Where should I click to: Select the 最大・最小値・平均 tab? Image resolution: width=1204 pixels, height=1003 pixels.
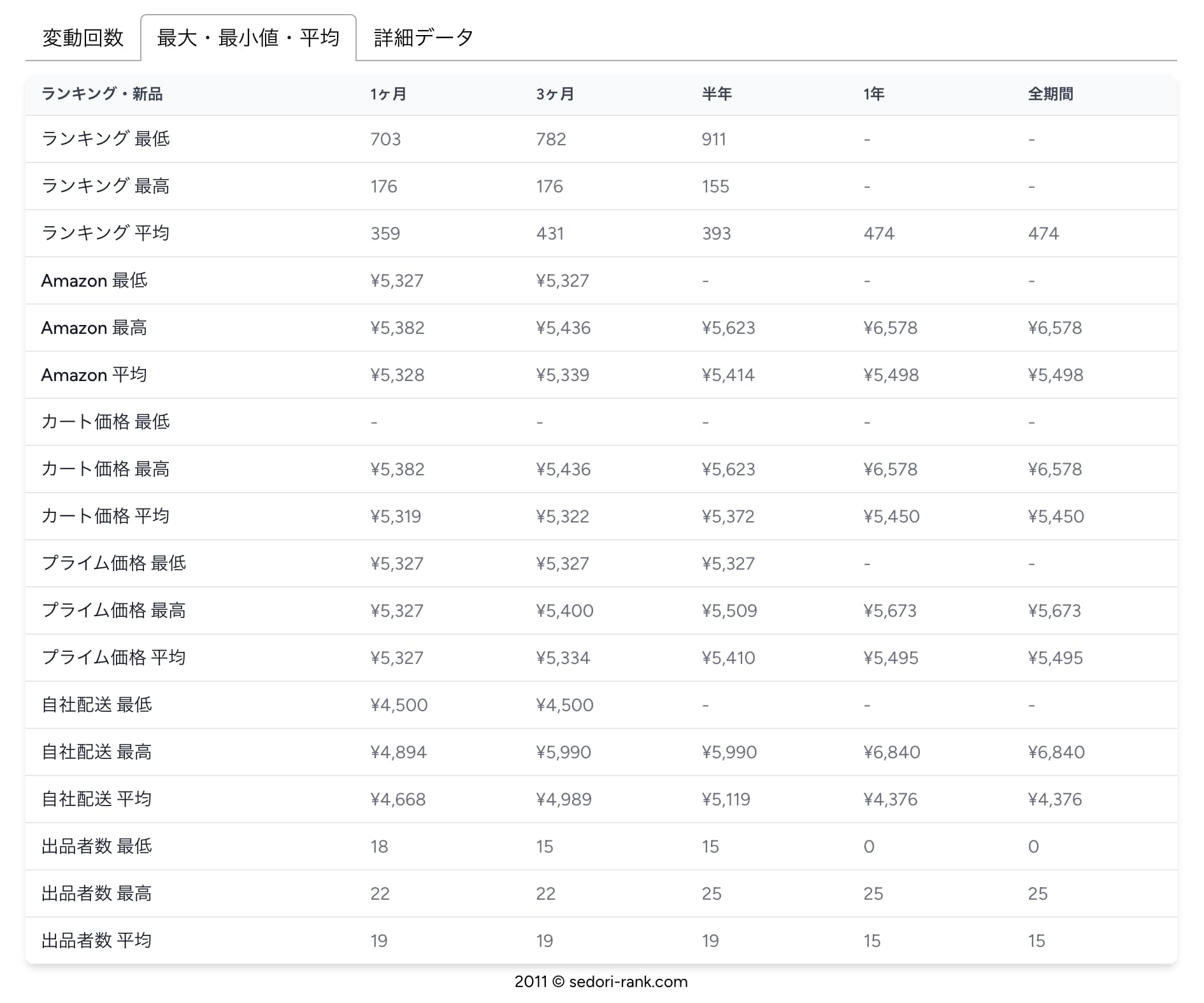(x=248, y=38)
